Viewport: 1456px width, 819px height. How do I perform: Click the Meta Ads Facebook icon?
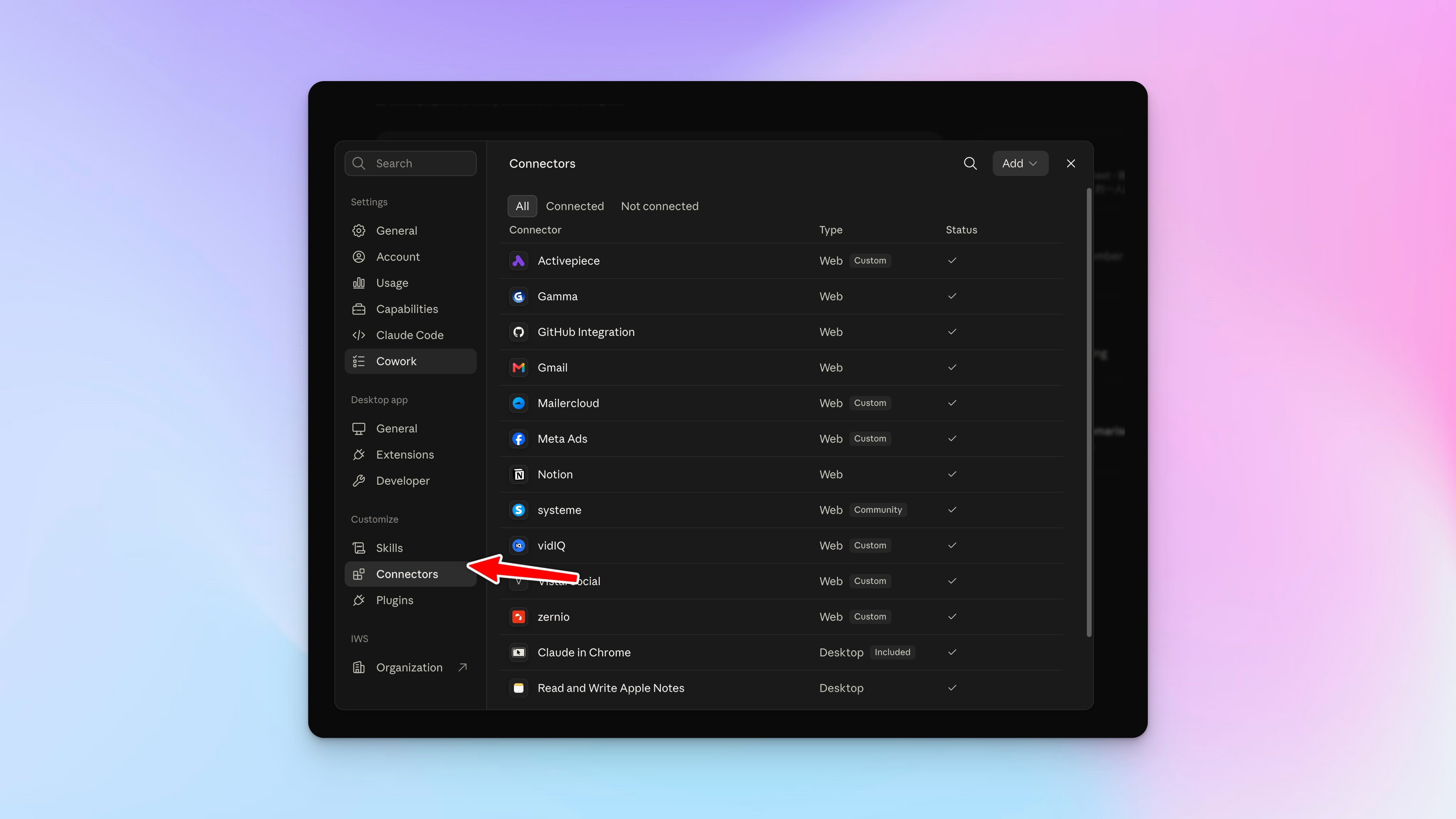click(x=518, y=439)
